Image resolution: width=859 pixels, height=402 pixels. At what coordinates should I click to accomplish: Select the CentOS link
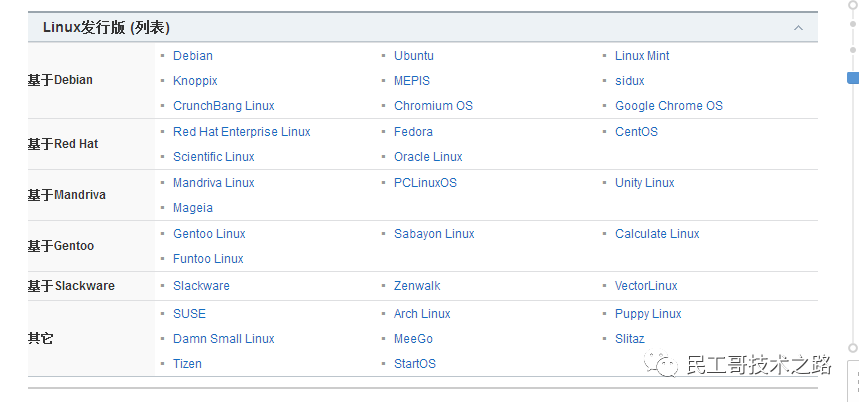[636, 132]
